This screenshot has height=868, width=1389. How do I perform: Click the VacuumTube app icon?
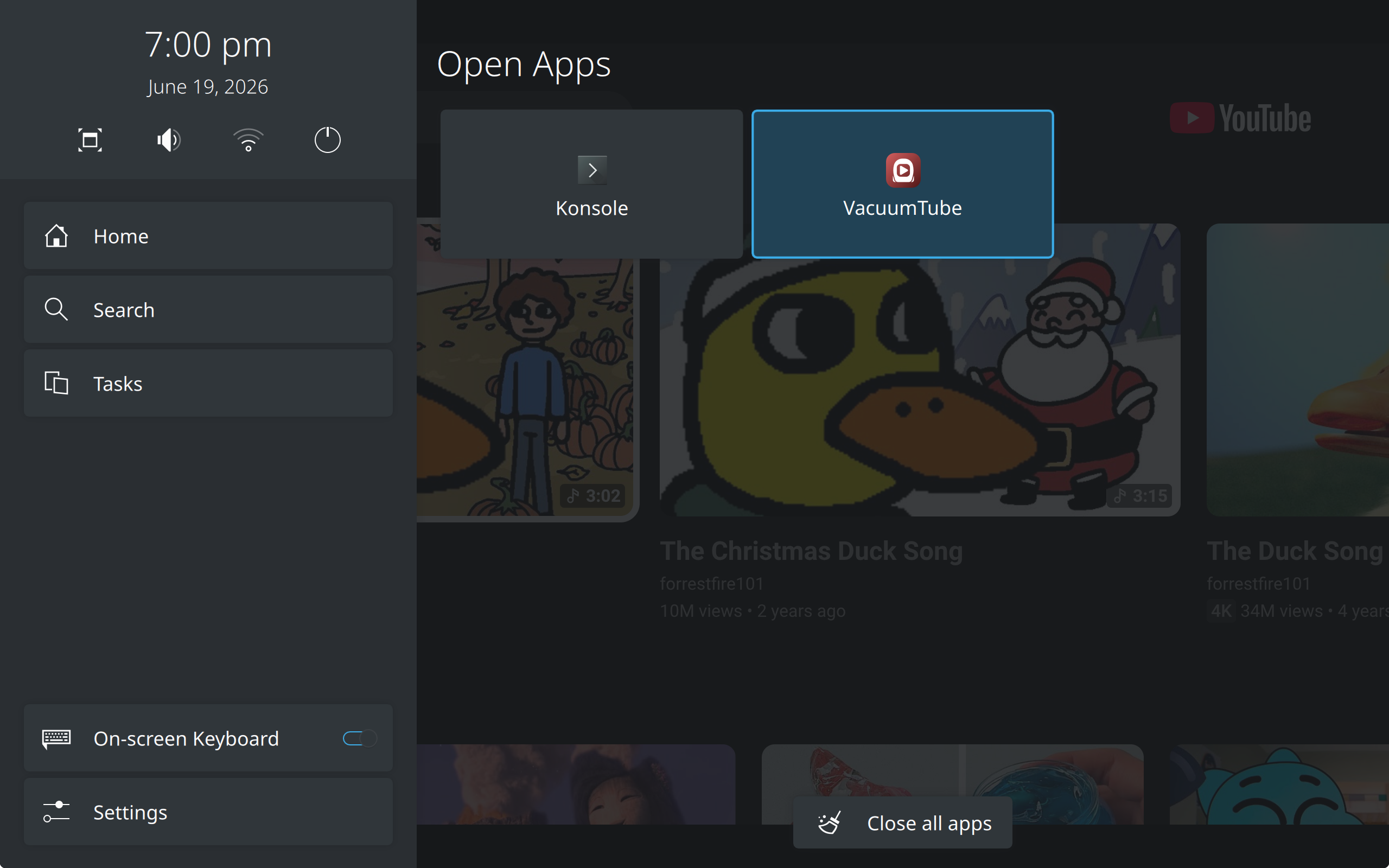tap(903, 170)
